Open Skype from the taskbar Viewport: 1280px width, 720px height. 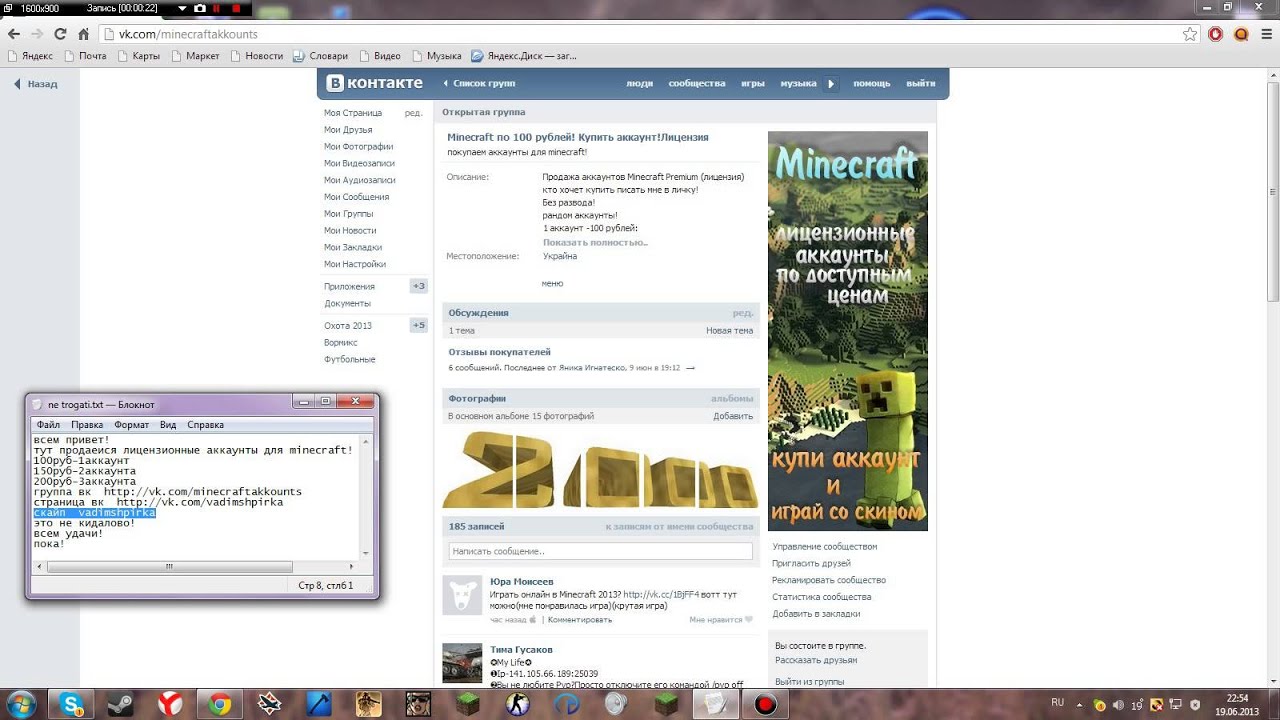72,704
